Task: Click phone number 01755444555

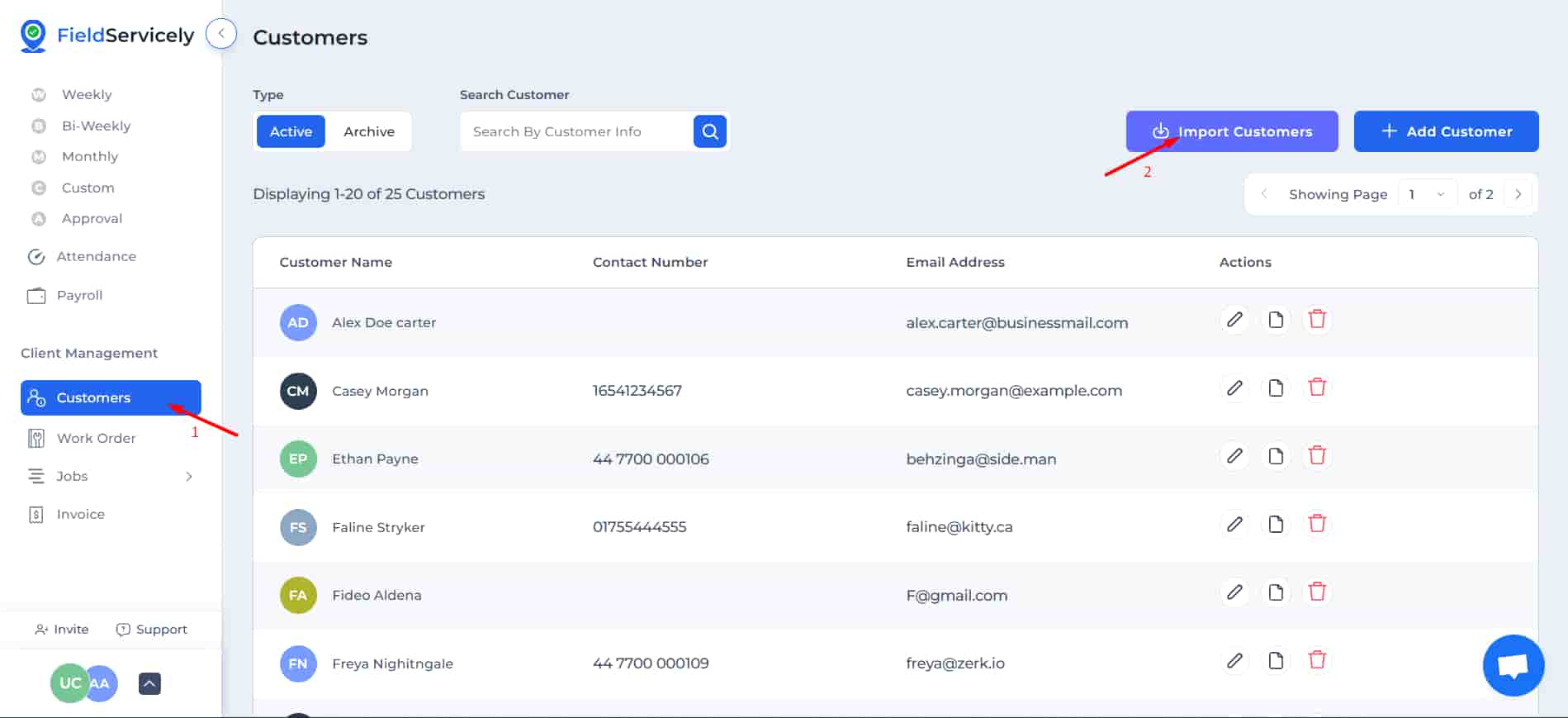Action: [x=639, y=527]
